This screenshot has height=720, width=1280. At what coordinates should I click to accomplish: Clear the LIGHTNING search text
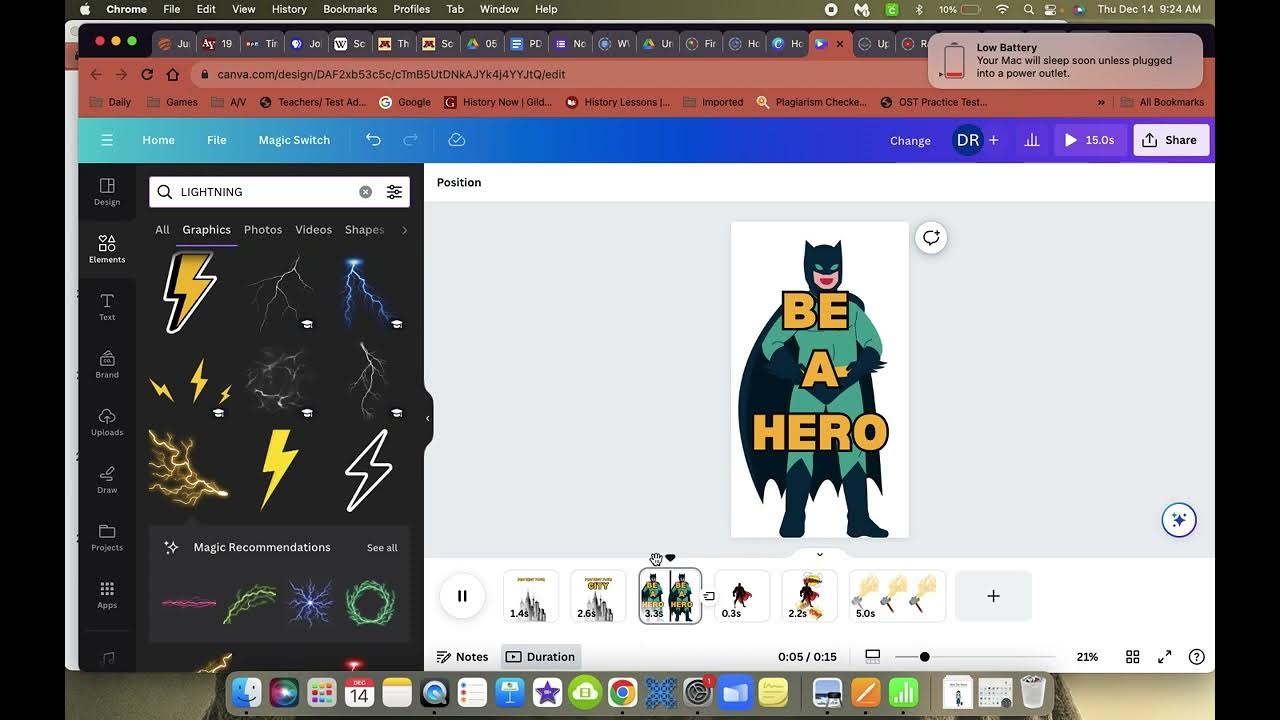(365, 192)
